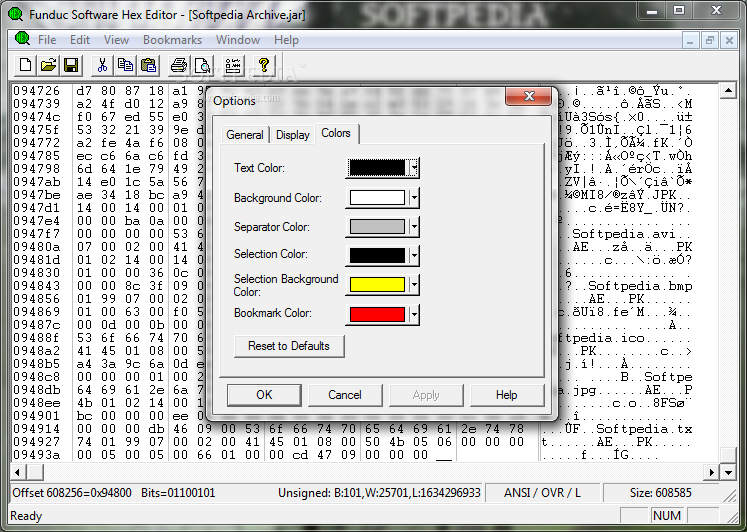Click the horizontal scrollbar left arrow
The width and height of the screenshot is (747, 532).
click(18, 472)
